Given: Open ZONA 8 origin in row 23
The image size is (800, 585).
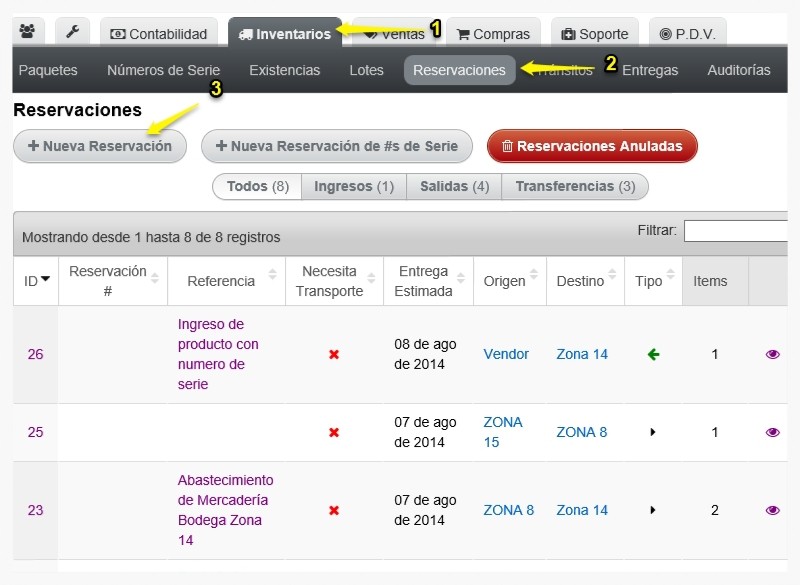Looking at the screenshot, I should (x=509, y=510).
